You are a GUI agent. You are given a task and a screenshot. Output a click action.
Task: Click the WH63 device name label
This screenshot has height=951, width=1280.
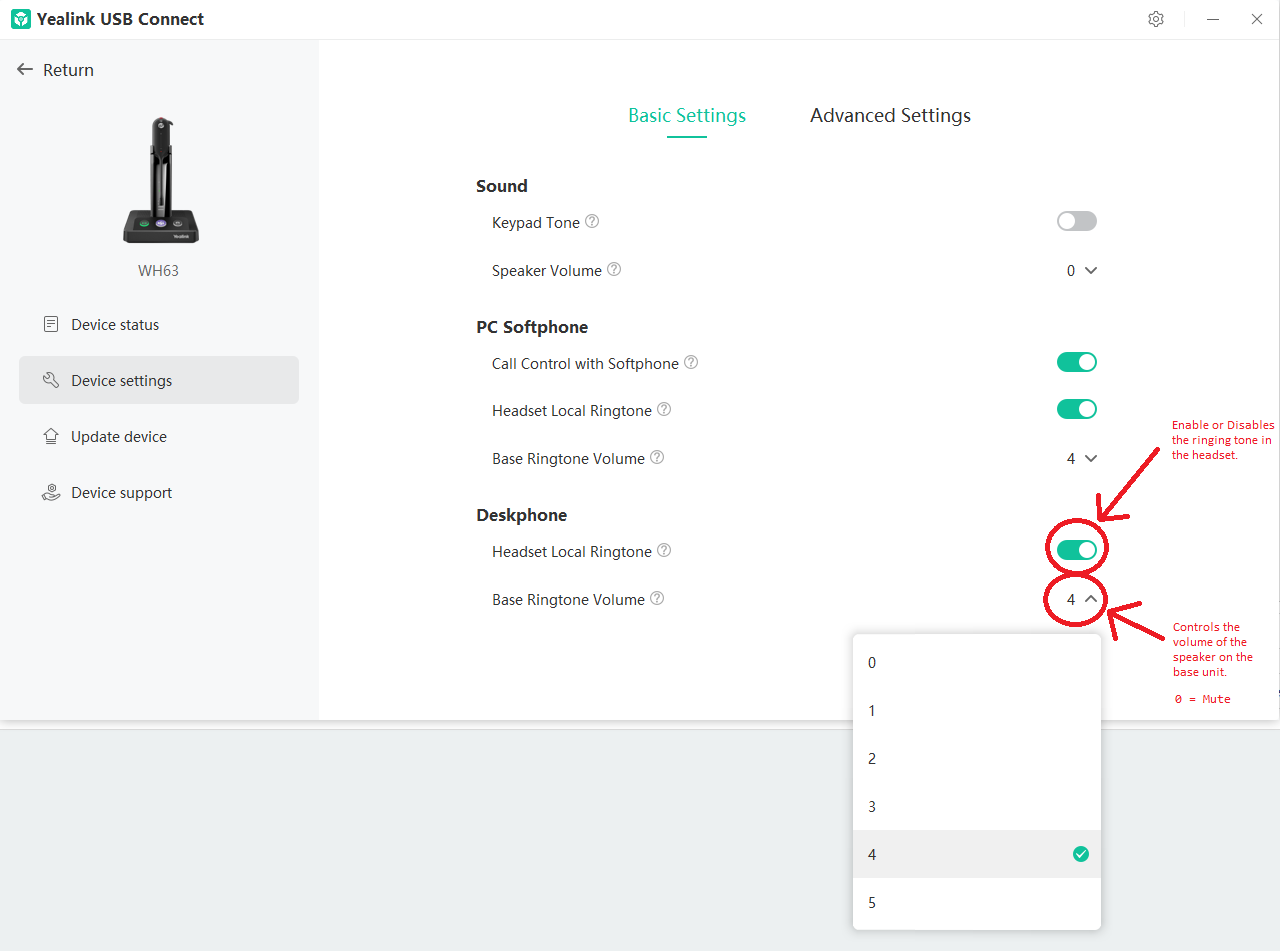[158, 271]
